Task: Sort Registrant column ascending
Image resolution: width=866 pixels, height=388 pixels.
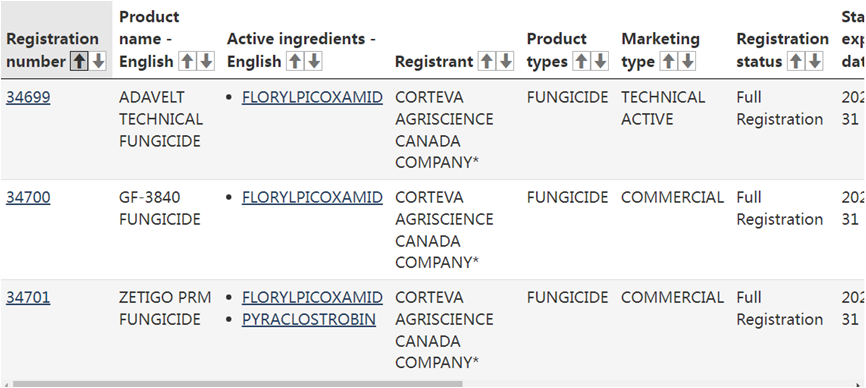Action: point(487,61)
